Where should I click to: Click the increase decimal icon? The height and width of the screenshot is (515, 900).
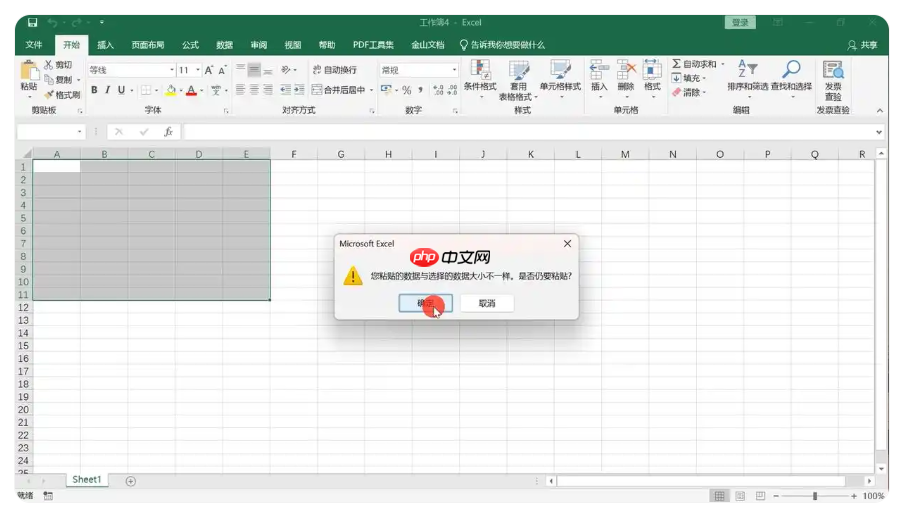coord(439,90)
